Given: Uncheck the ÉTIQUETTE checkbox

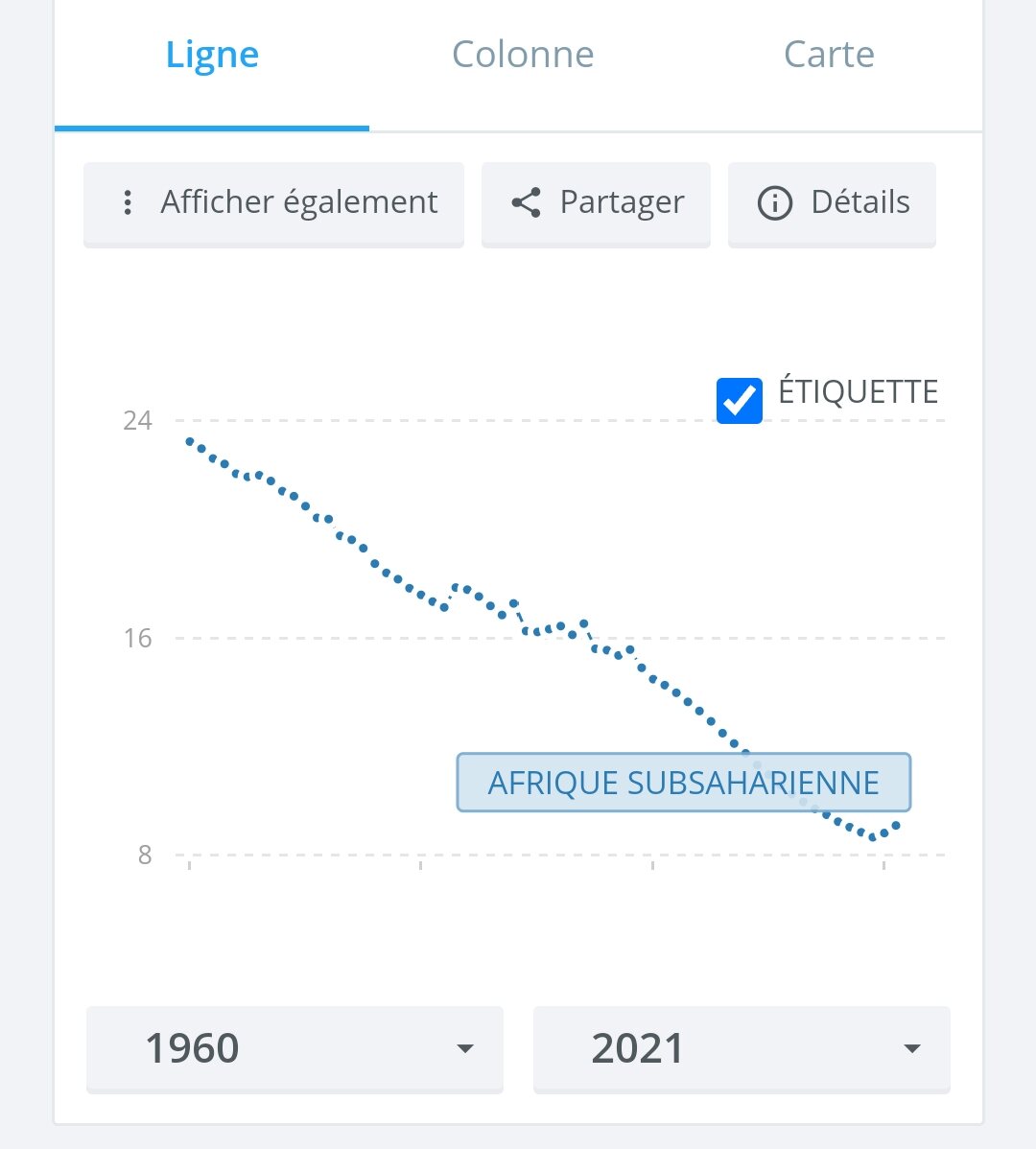Looking at the screenshot, I should pyautogui.click(x=740, y=400).
